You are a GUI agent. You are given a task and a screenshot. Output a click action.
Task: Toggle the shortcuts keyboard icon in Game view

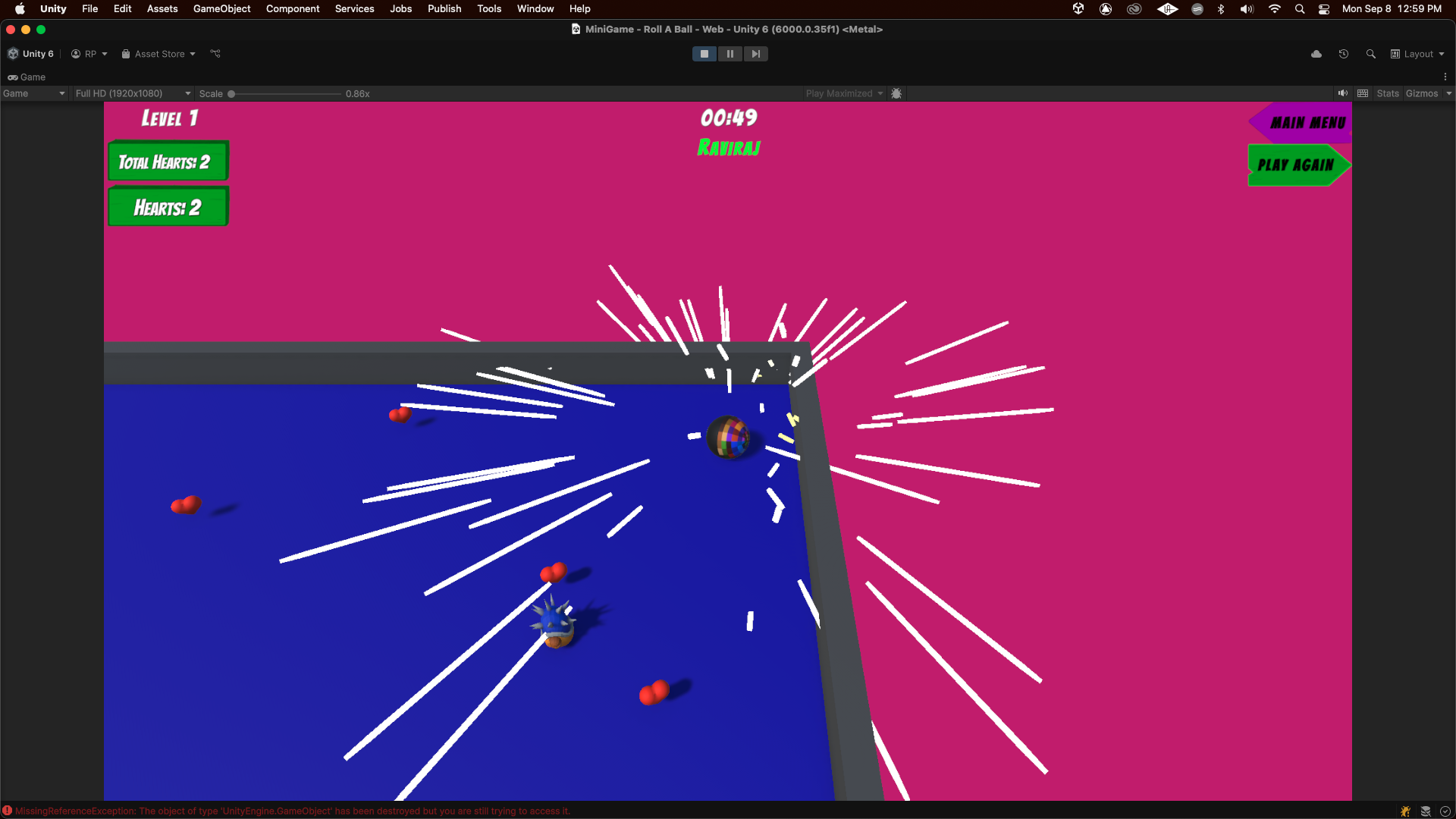(x=1363, y=93)
